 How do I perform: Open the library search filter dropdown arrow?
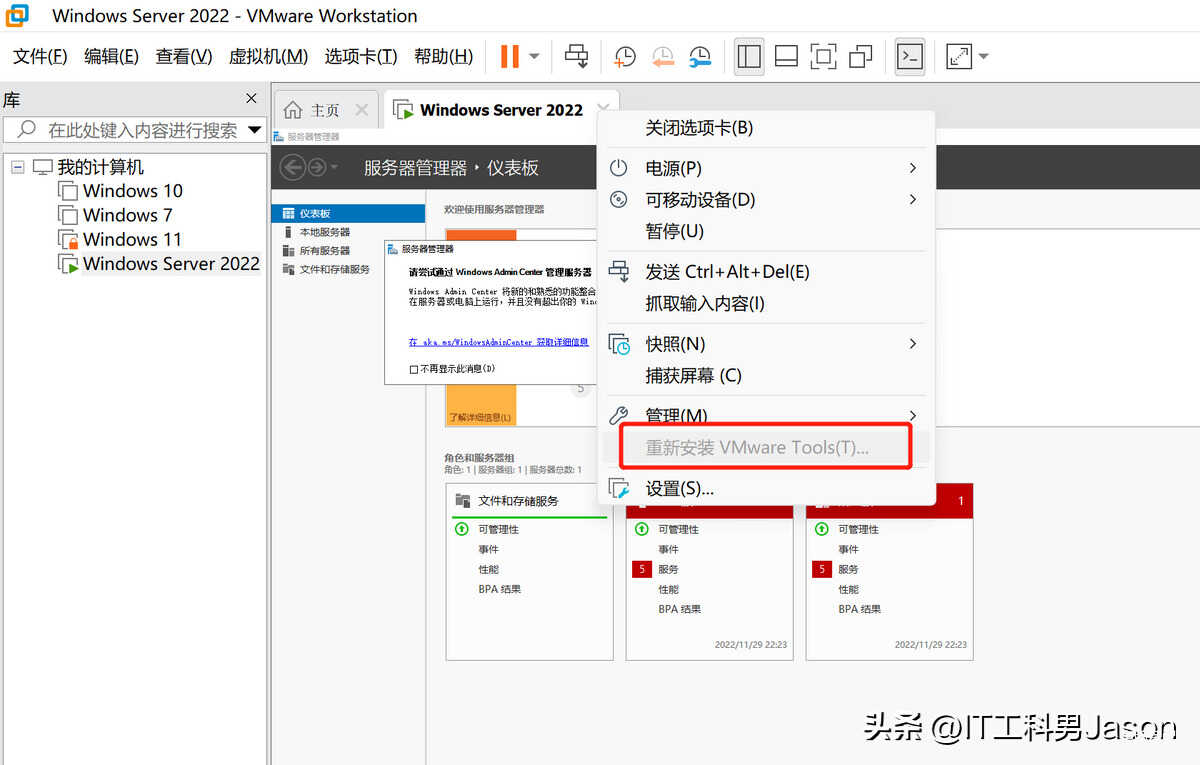pos(255,130)
